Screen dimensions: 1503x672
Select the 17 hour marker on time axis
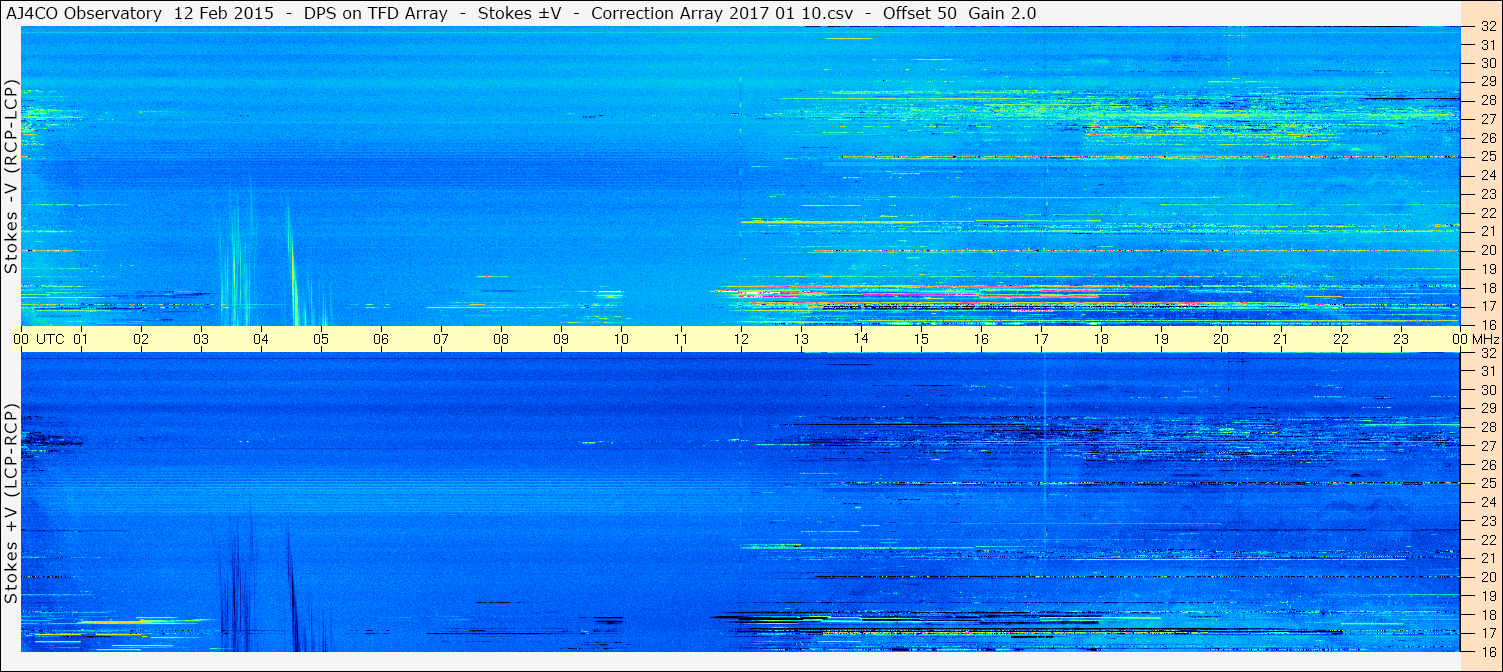(1041, 339)
